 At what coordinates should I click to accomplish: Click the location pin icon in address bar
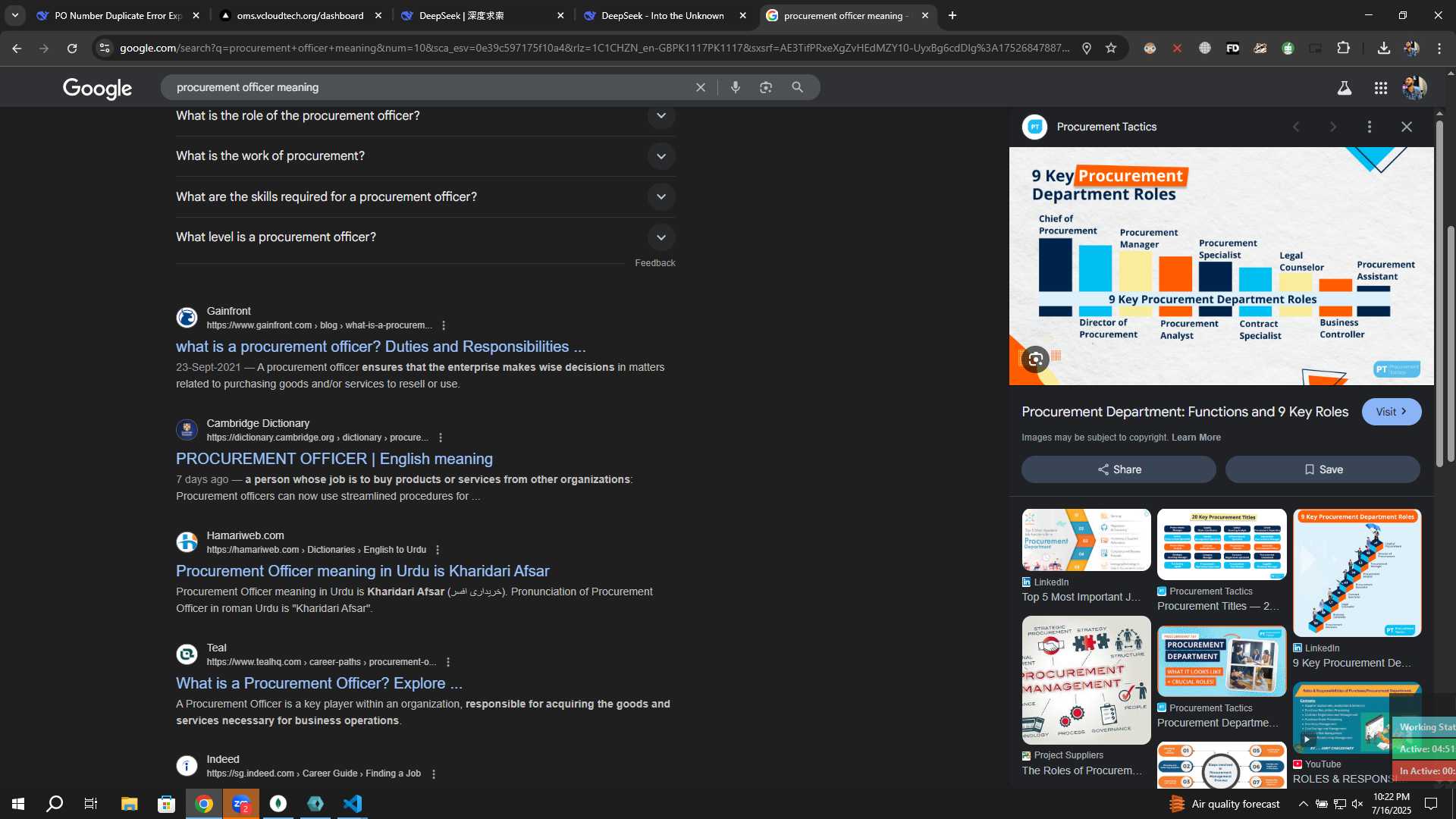(1087, 48)
